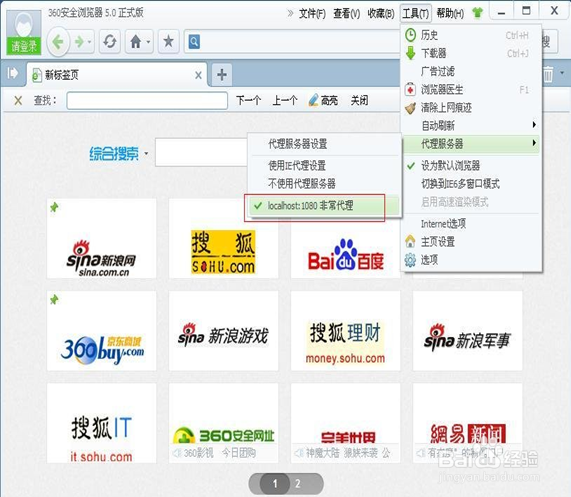Expand 自动刷新 submenu arrow
This screenshot has height=497, width=571.
534,125
